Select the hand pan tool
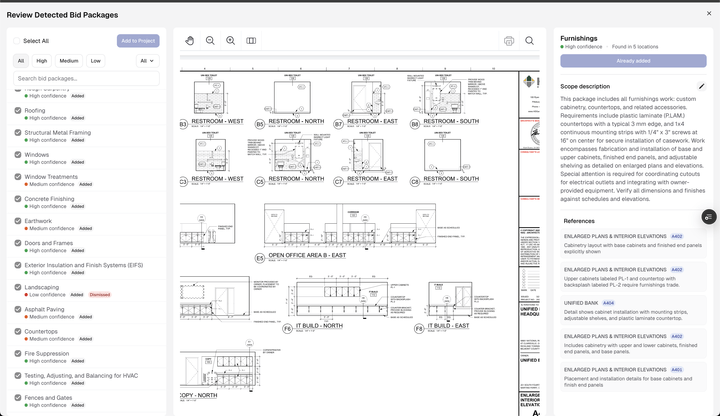 click(x=190, y=41)
